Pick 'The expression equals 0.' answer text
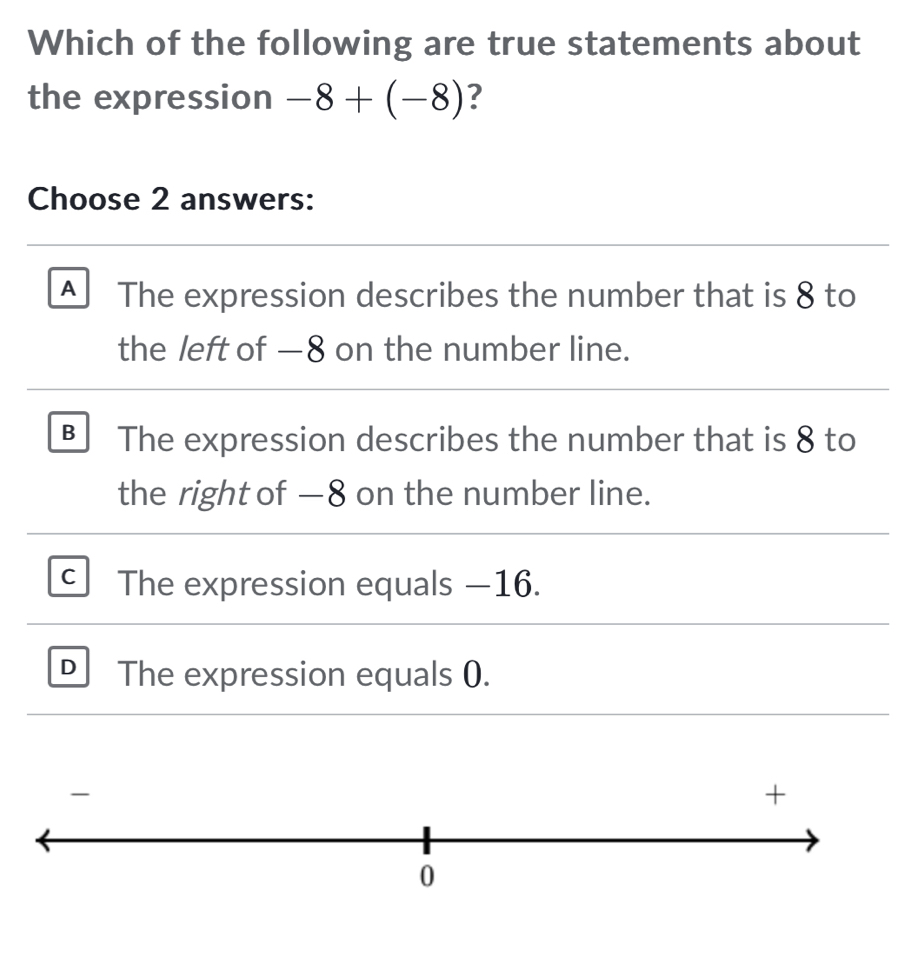The width and height of the screenshot is (921, 953). pyautogui.click(x=304, y=675)
